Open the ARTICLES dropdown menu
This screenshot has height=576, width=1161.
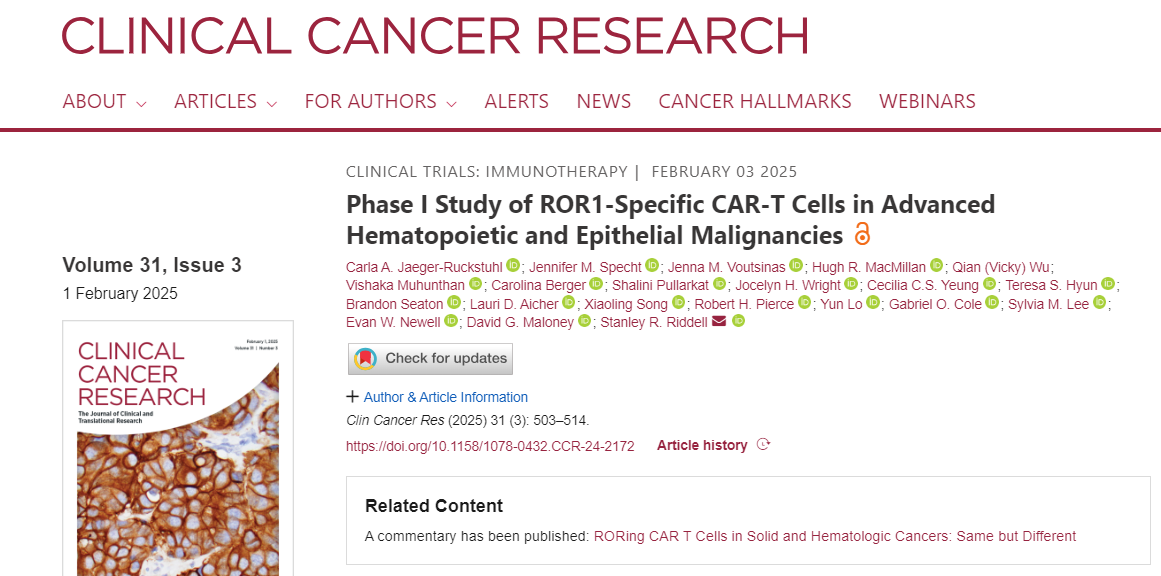[225, 101]
